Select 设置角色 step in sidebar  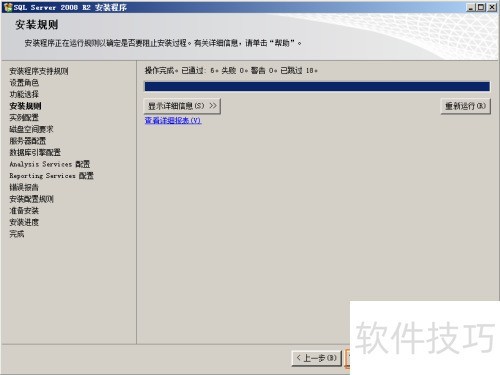[x=24, y=83]
